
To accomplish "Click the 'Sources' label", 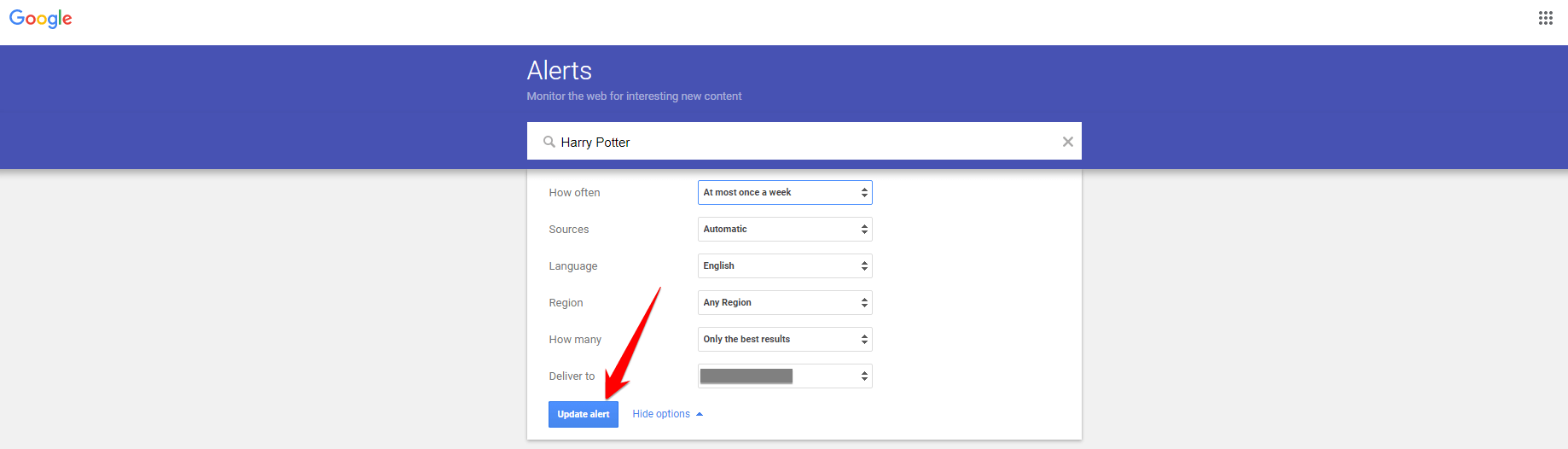I will tap(569, 230).
